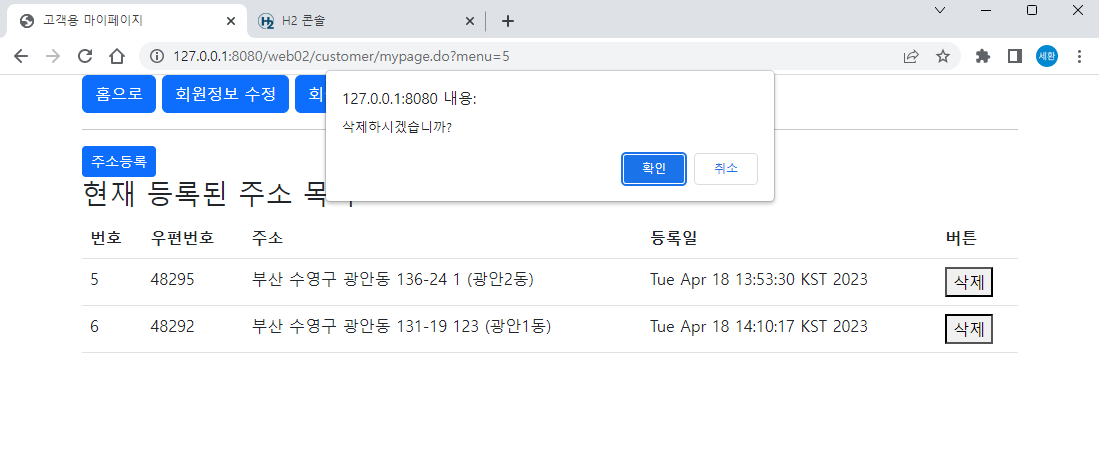Reload the page with refresh icon
Viewport: 1099px width, 455px height.
[x=85, y=57]
